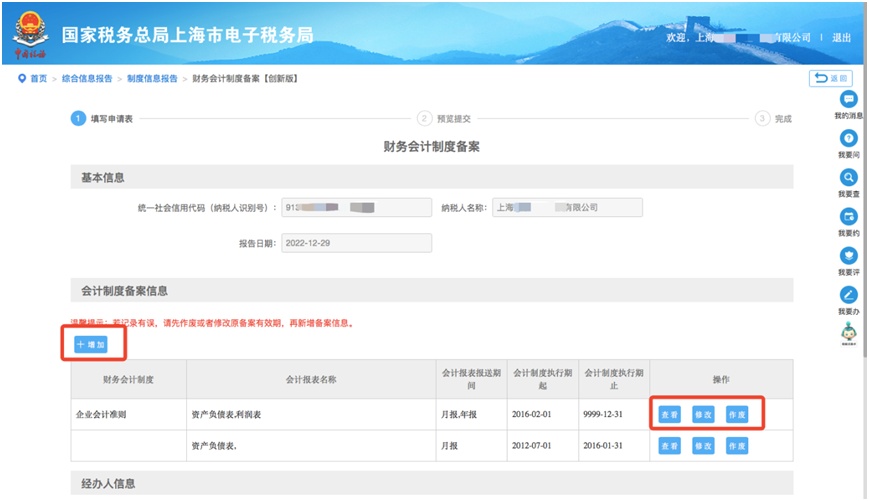The image size is (869, 501).
Task: Click the 纳税人名称 input field
Action: 568,207
